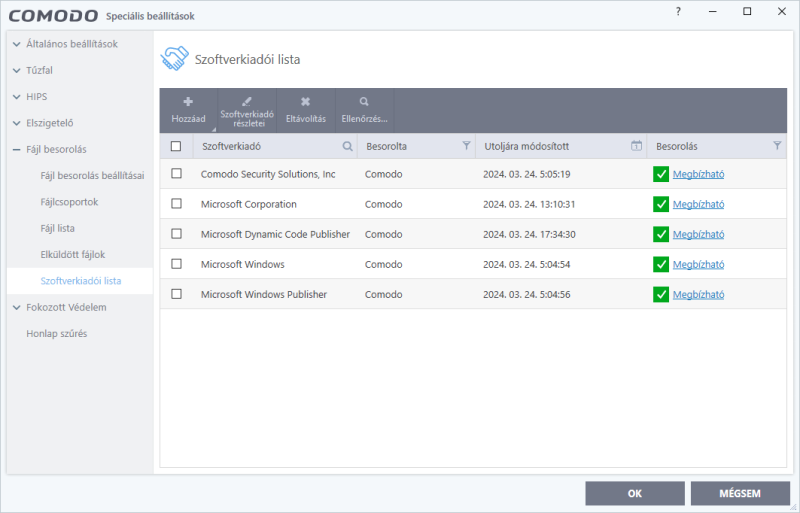The width and height of the screenshot is (800, 513).
Task: Select the Microsoft Windows Publisher name
Action: (x=264, y=295)
